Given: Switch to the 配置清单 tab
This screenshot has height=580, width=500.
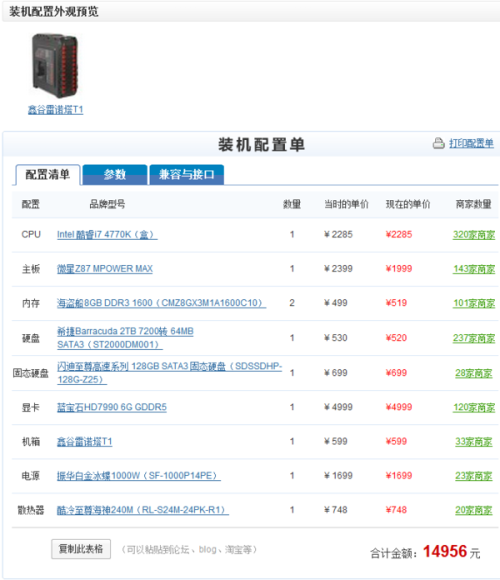Looking at the screenshot, I should [x=48, y=175].
